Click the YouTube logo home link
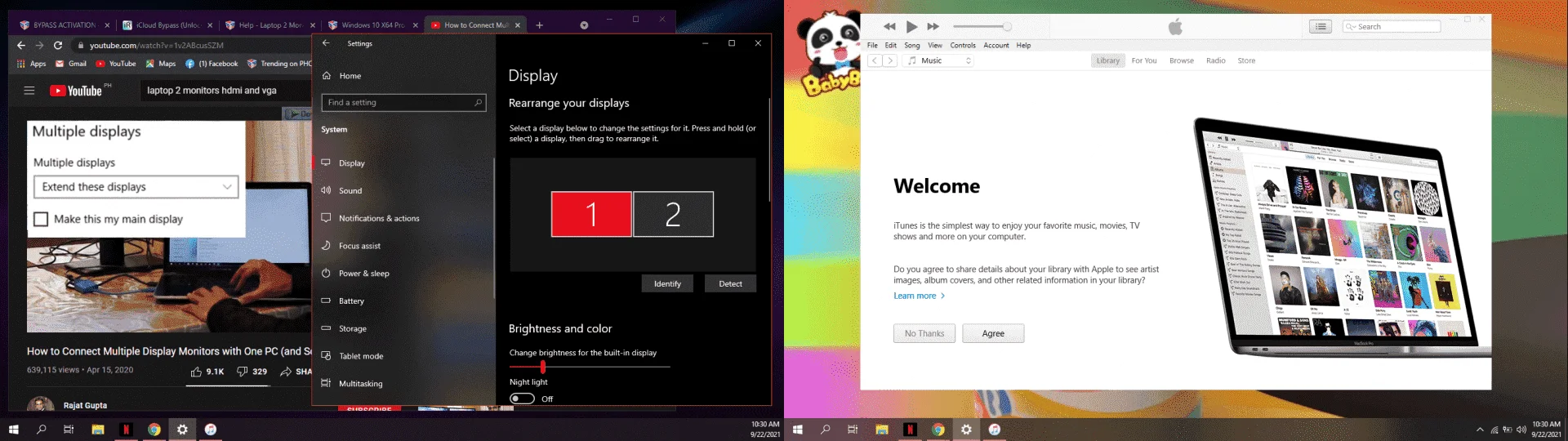1568x441 pixels. pos(76,91)
